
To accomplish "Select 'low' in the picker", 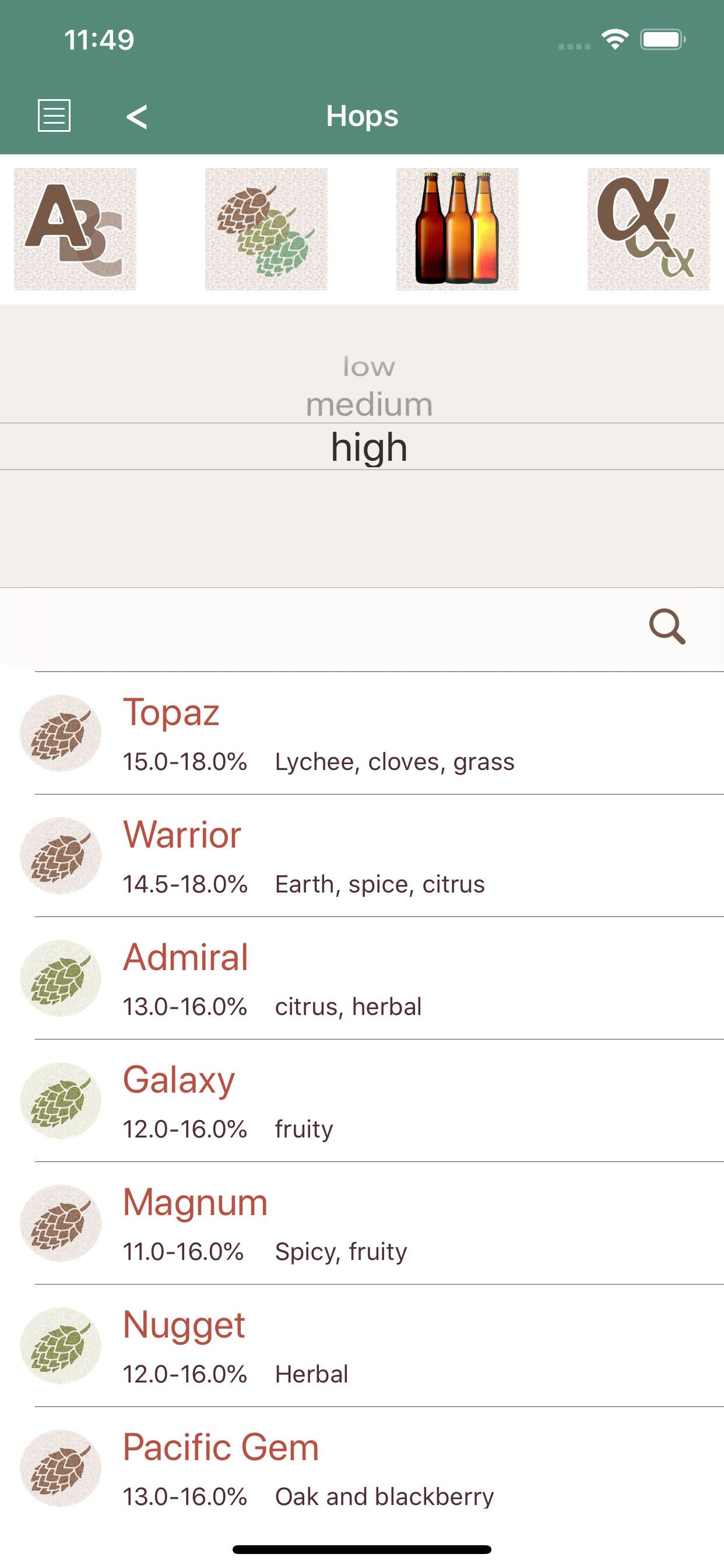I will (x=368, y=367).
